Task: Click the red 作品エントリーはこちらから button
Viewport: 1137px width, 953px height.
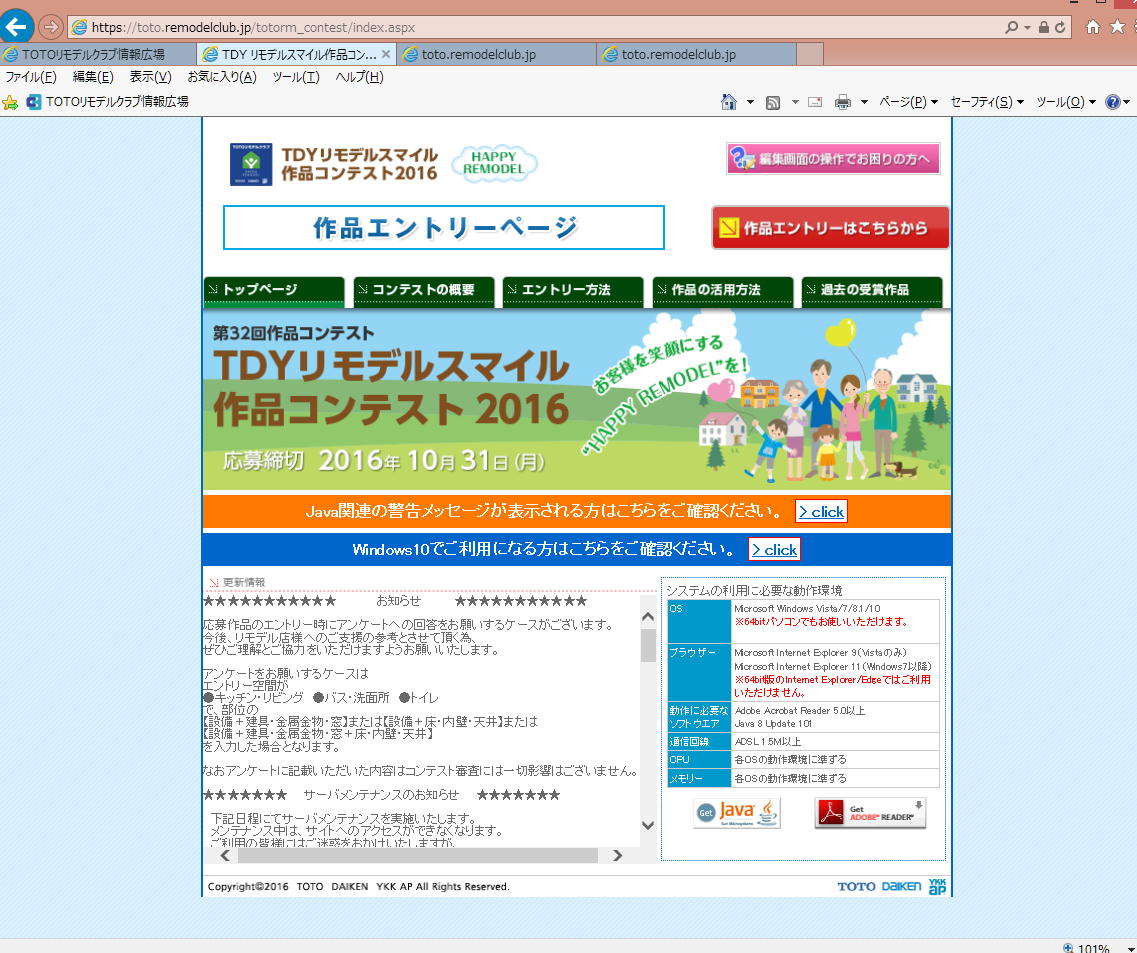Action: [x=830, y=228]
